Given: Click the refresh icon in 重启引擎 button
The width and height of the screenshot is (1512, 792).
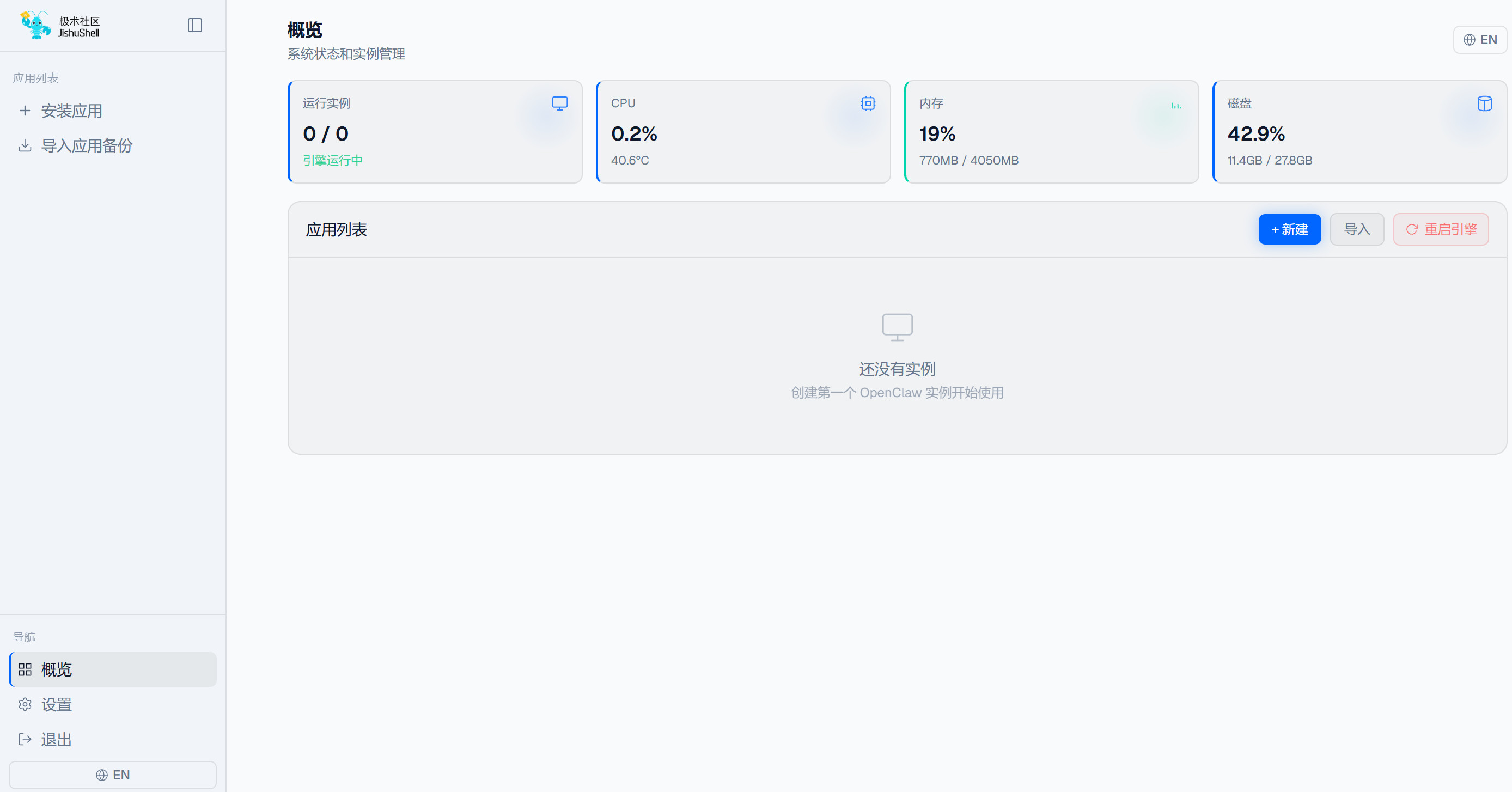Looking at the screenshot, I should click(x=1412, y=229).
